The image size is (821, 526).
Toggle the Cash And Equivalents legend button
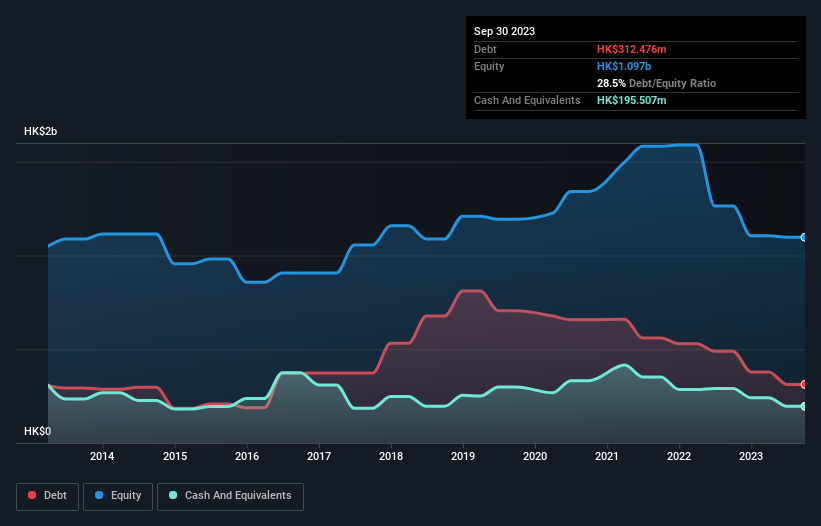point(230,496)
